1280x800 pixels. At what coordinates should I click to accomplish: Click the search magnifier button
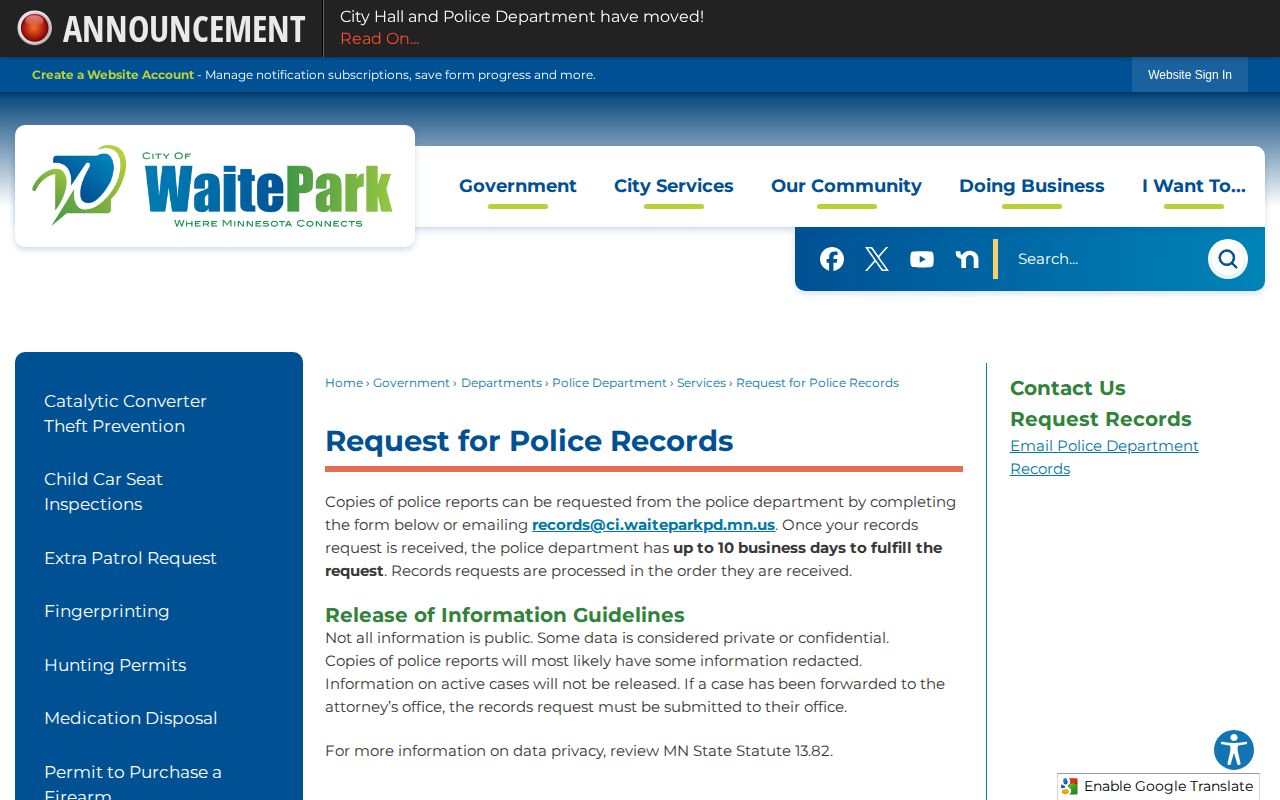point(1228,259)
